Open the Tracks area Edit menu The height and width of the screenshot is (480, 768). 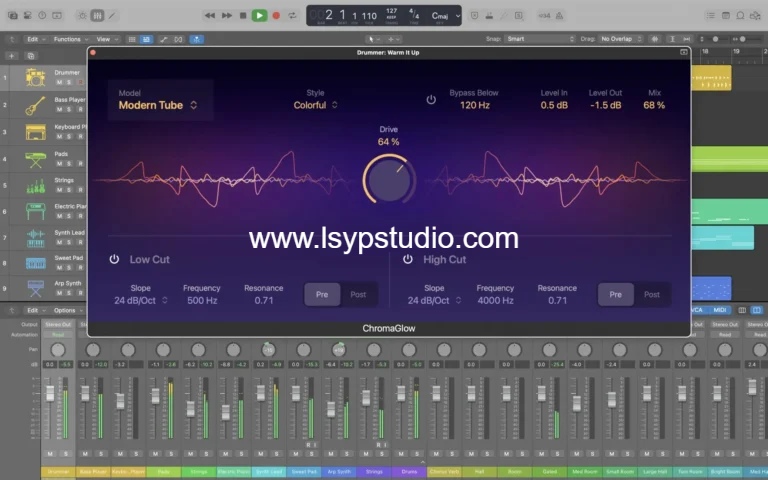(35, 39)
